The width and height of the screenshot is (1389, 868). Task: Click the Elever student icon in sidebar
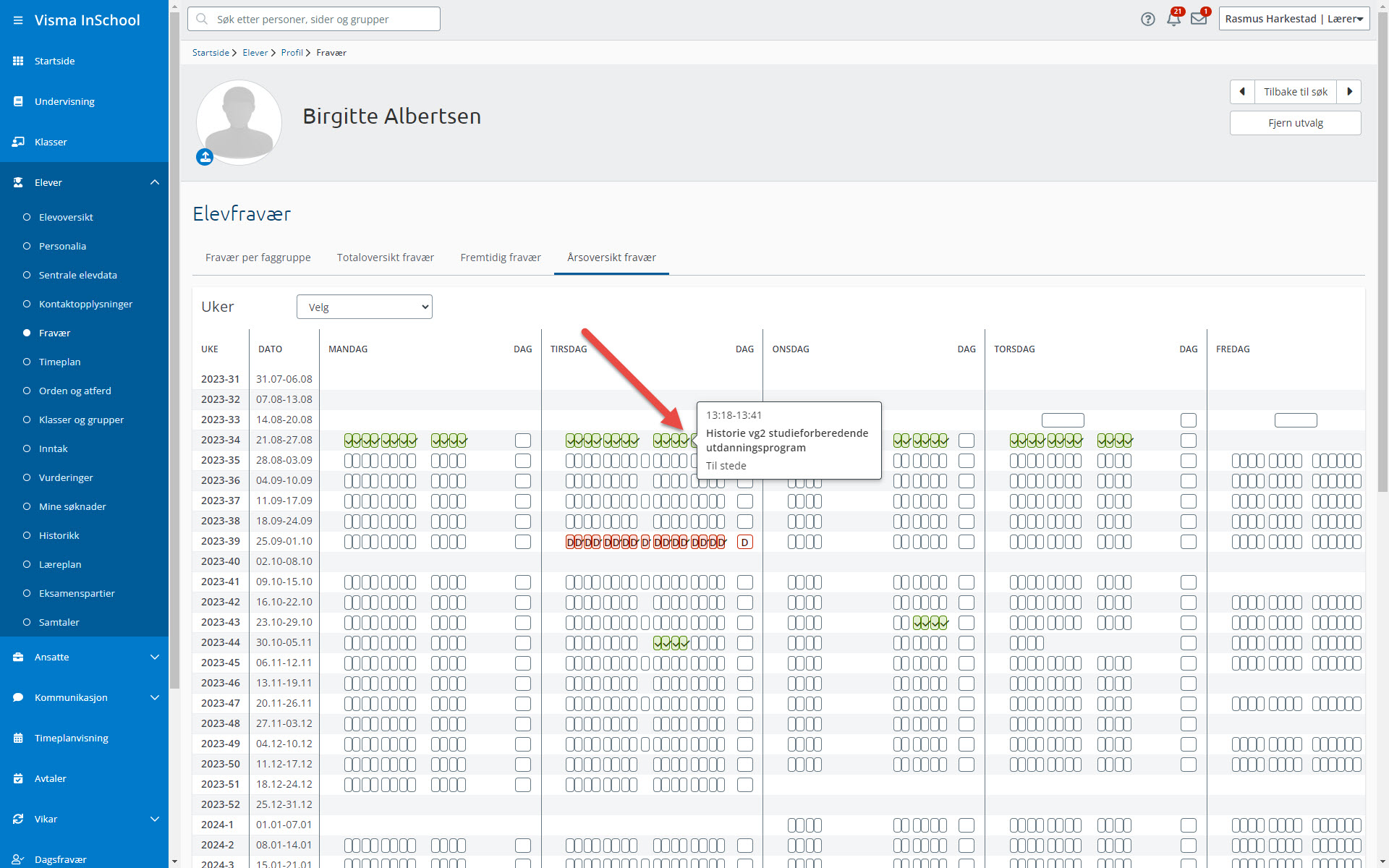18,182
